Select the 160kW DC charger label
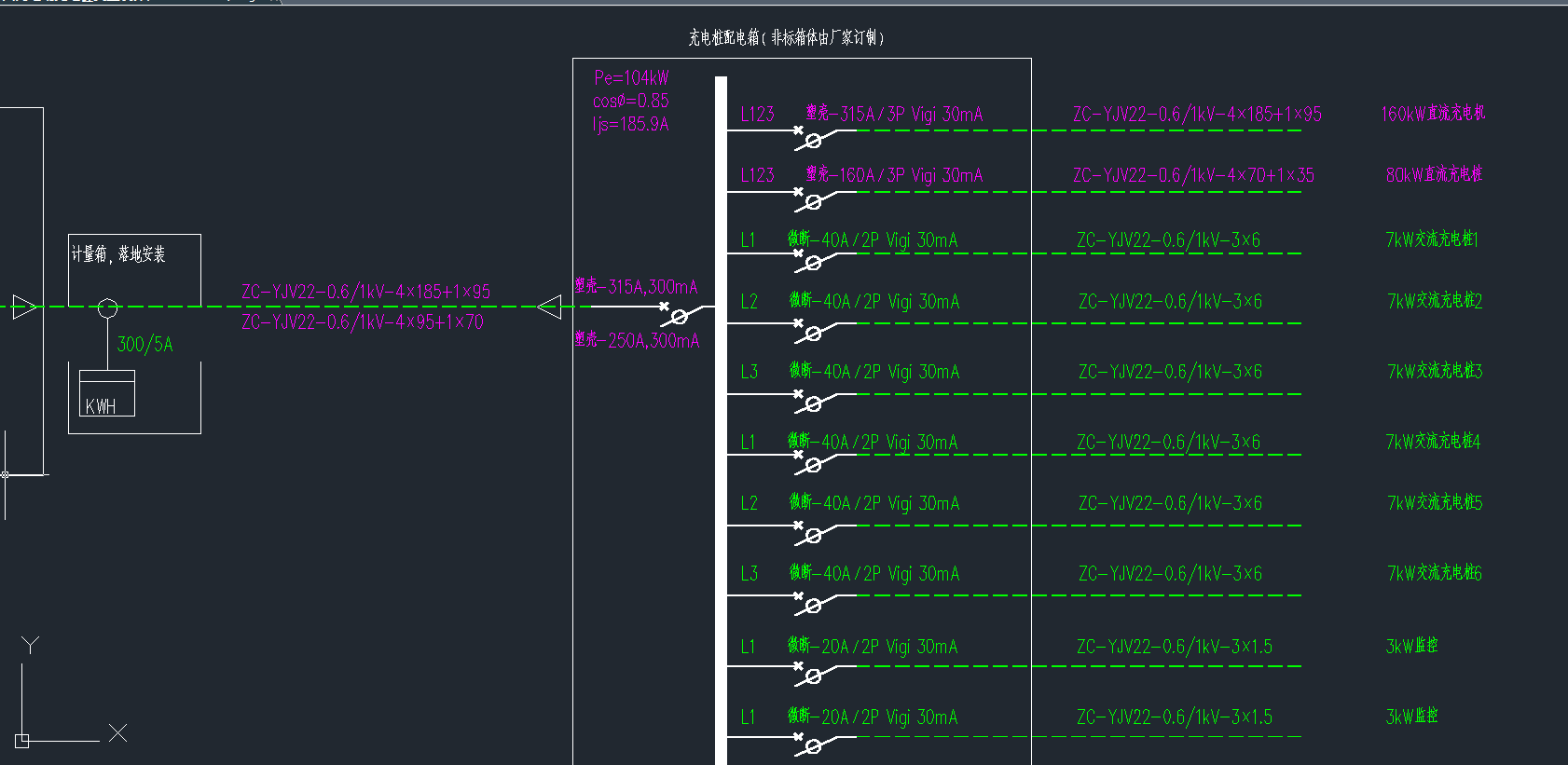Viewport: 1568px width, 765px height. click(x=1433, y=114)
